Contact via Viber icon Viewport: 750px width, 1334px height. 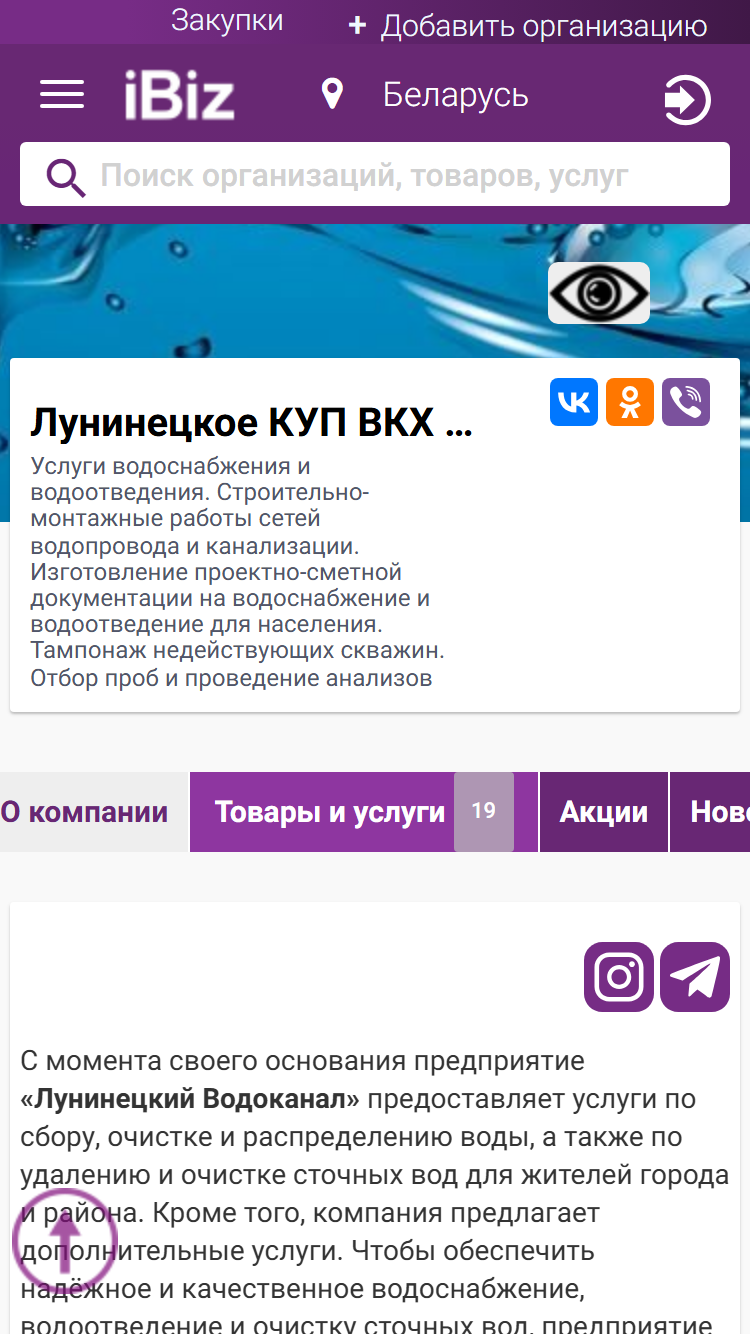[x=686, y=402]
